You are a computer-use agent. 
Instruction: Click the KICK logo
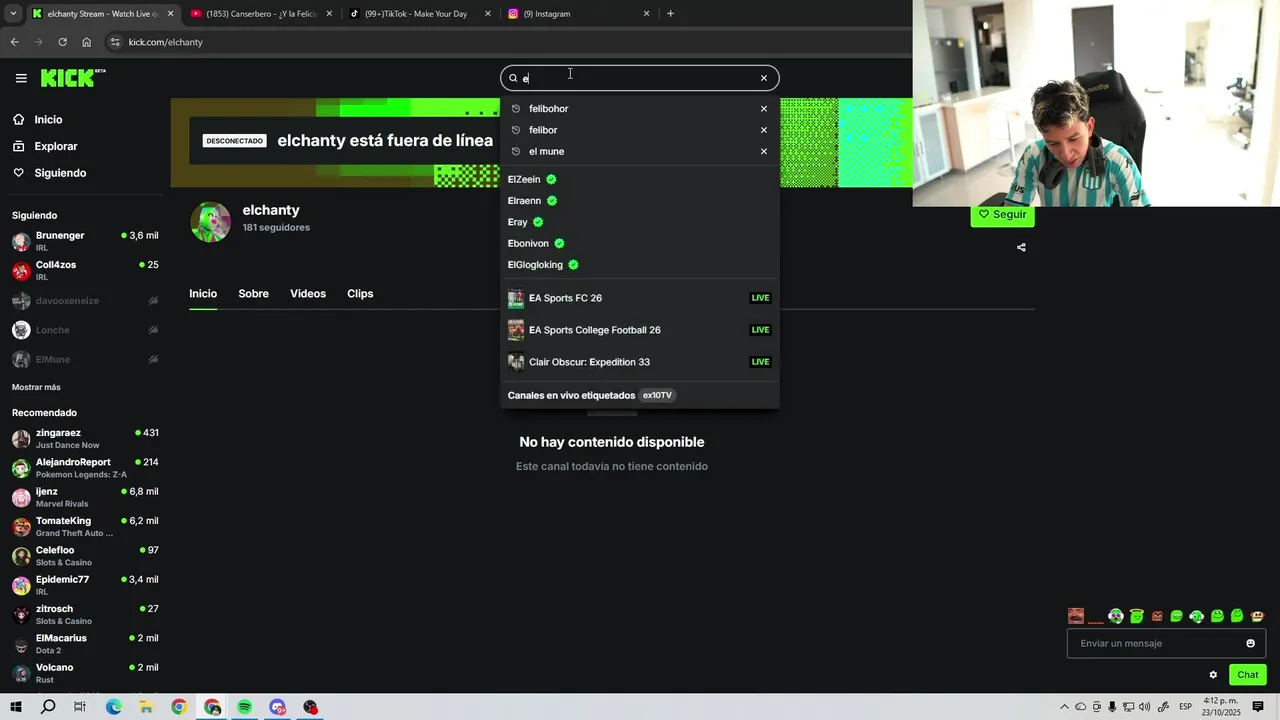72,78
